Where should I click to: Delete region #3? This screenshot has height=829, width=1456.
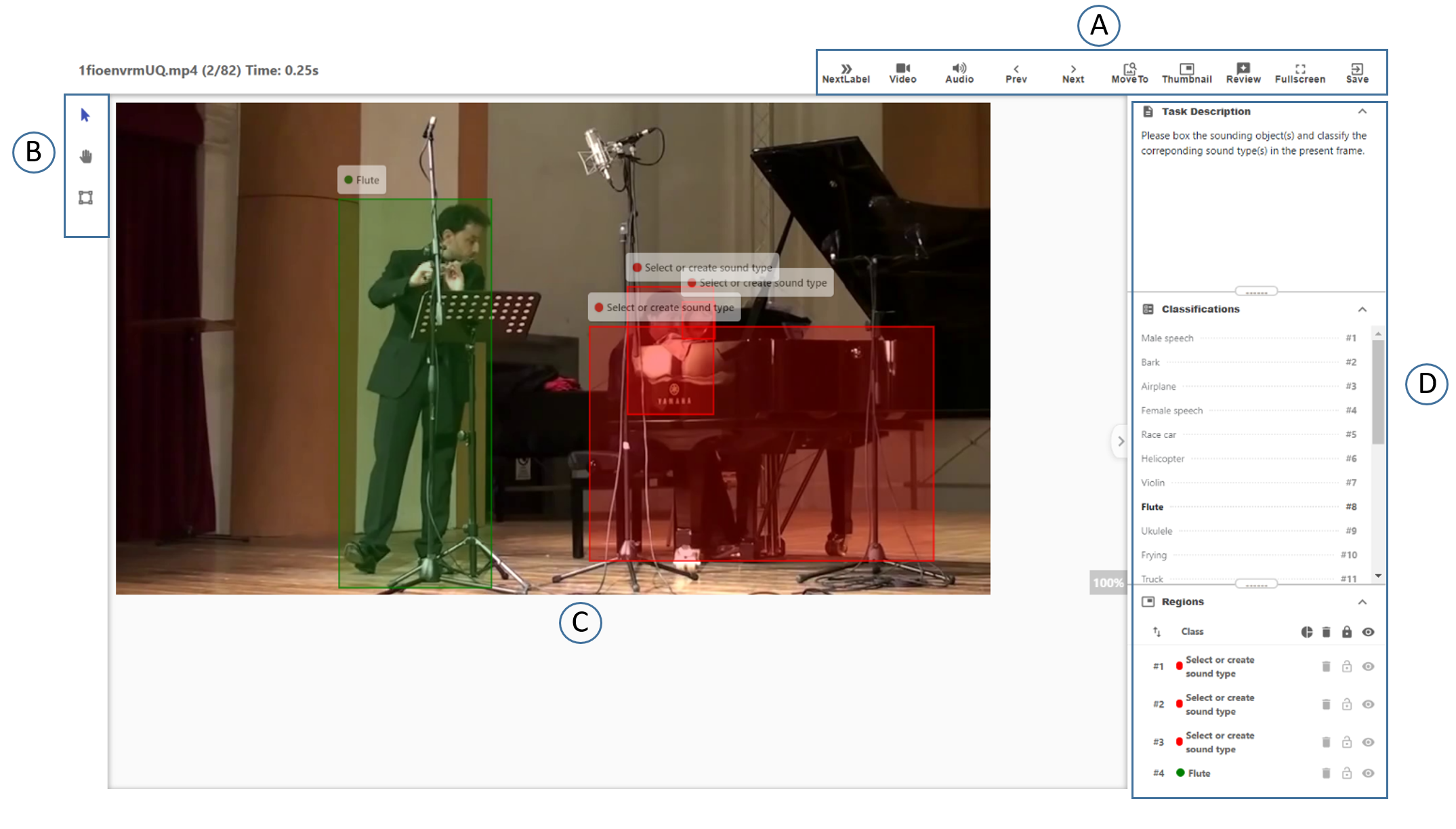[x=1327, y=742]
